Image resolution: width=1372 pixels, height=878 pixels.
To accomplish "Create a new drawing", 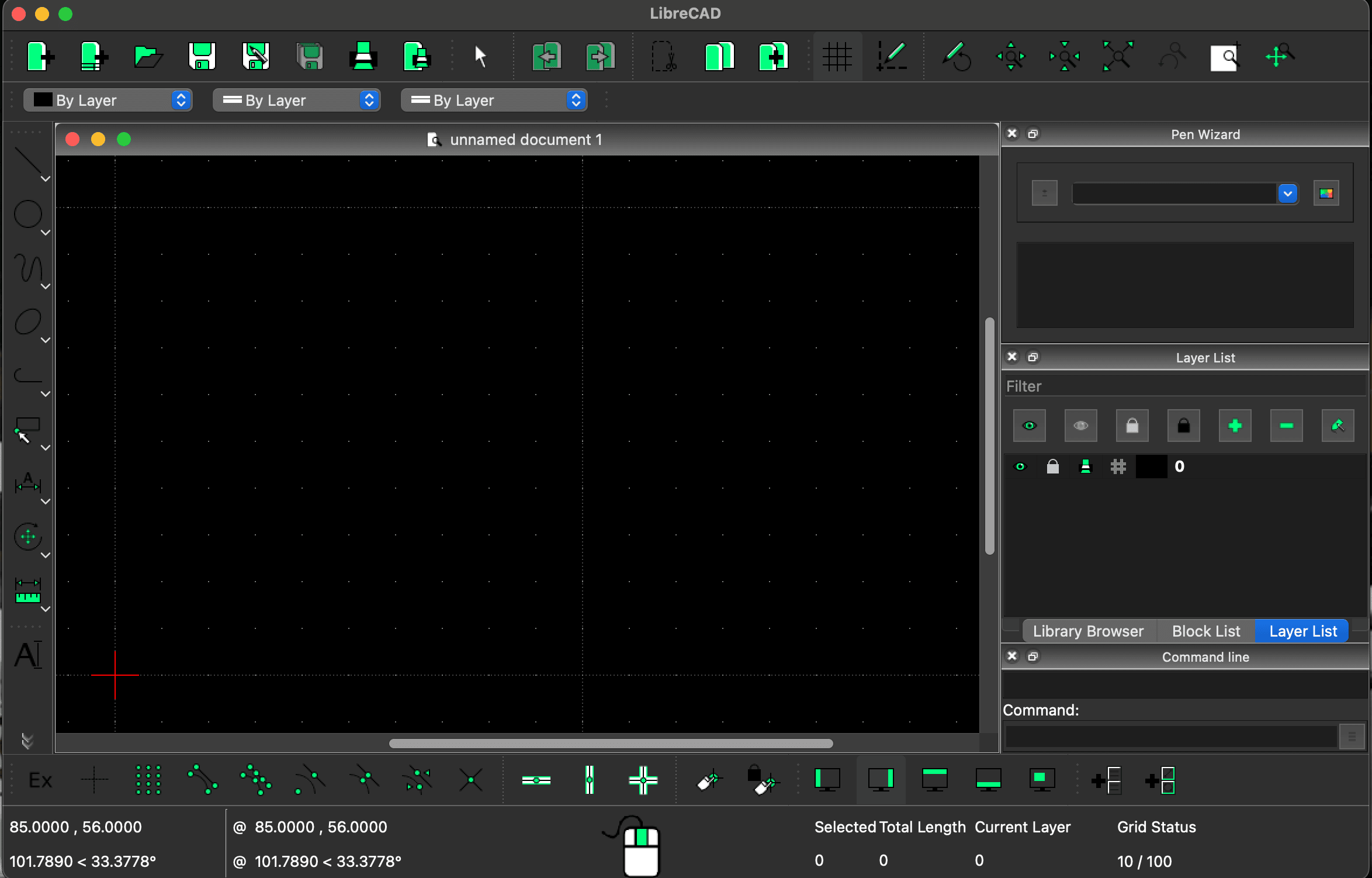I will tap(40, 57).
